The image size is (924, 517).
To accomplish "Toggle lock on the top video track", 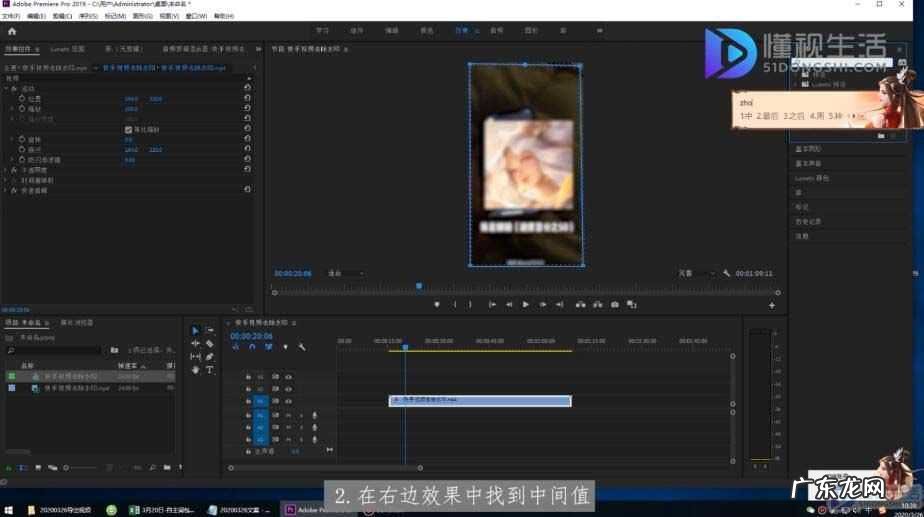I will coord(248,376).
